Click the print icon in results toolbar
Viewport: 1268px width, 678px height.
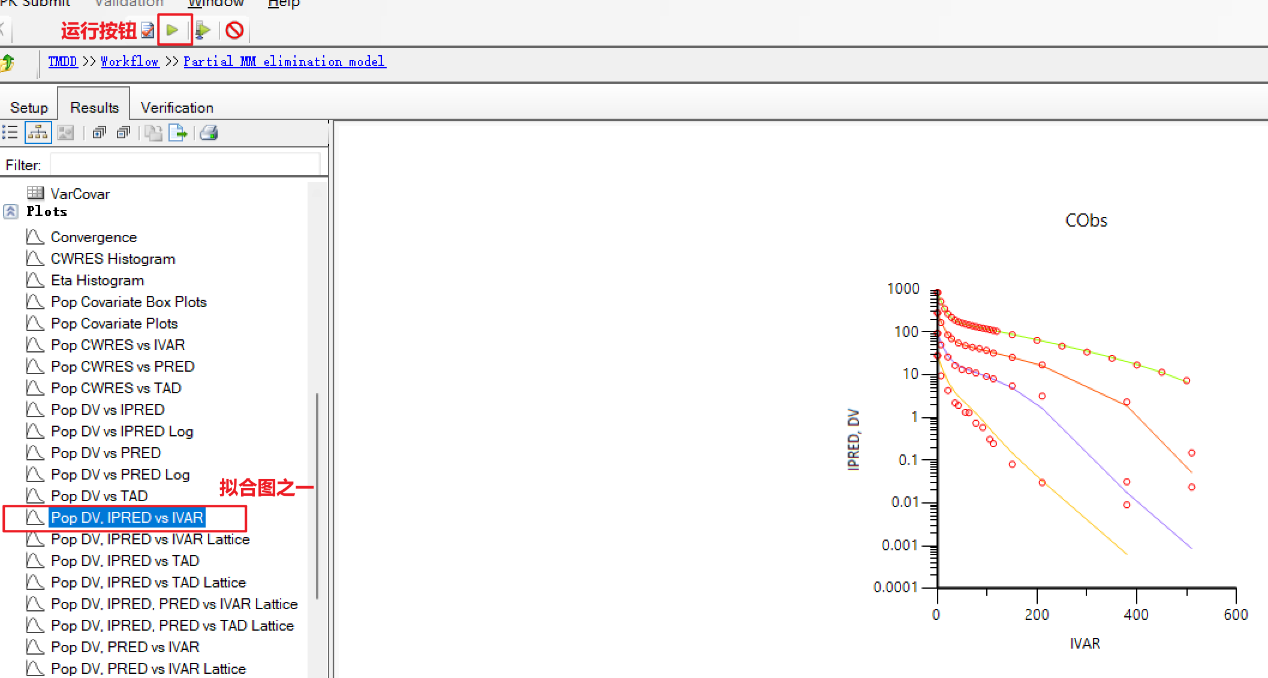pos(209,132)
